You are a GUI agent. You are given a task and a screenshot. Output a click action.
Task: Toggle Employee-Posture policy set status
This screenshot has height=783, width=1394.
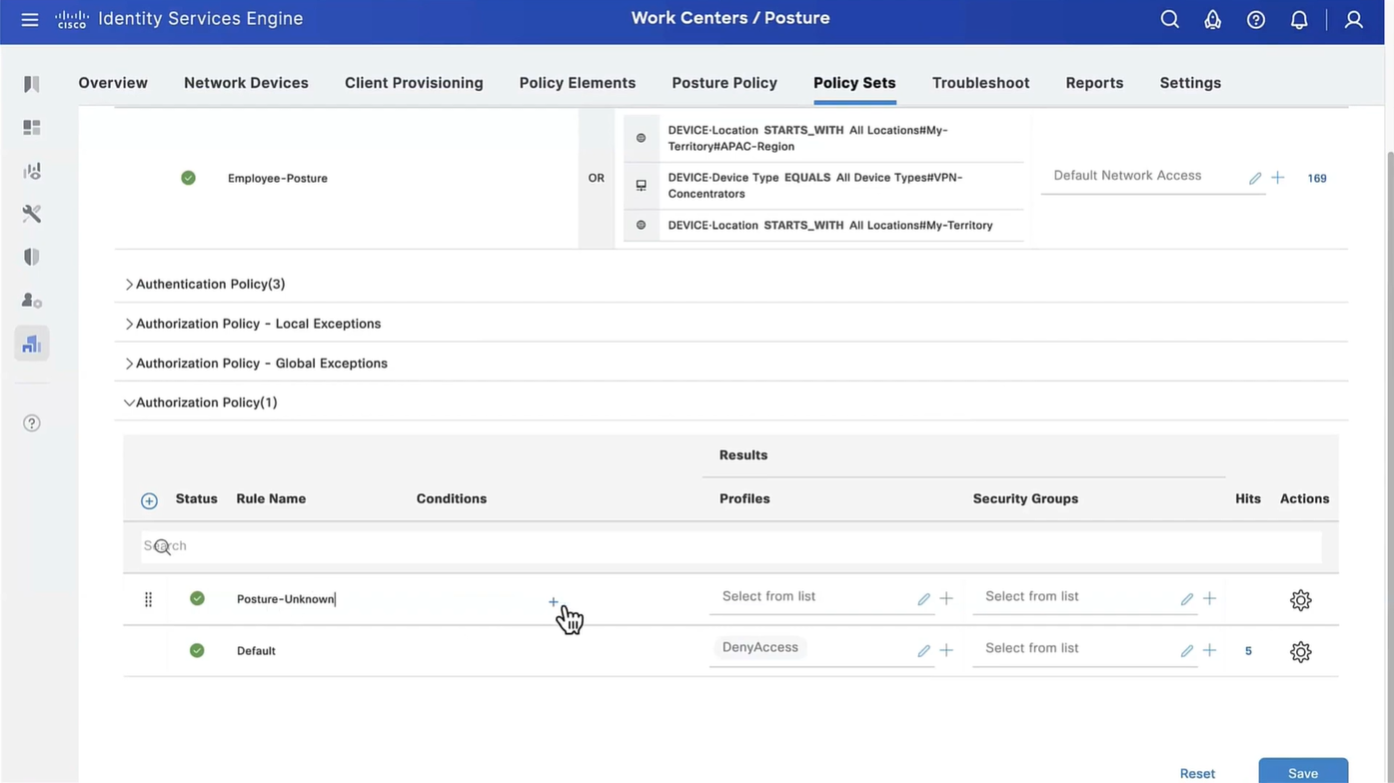188,178
